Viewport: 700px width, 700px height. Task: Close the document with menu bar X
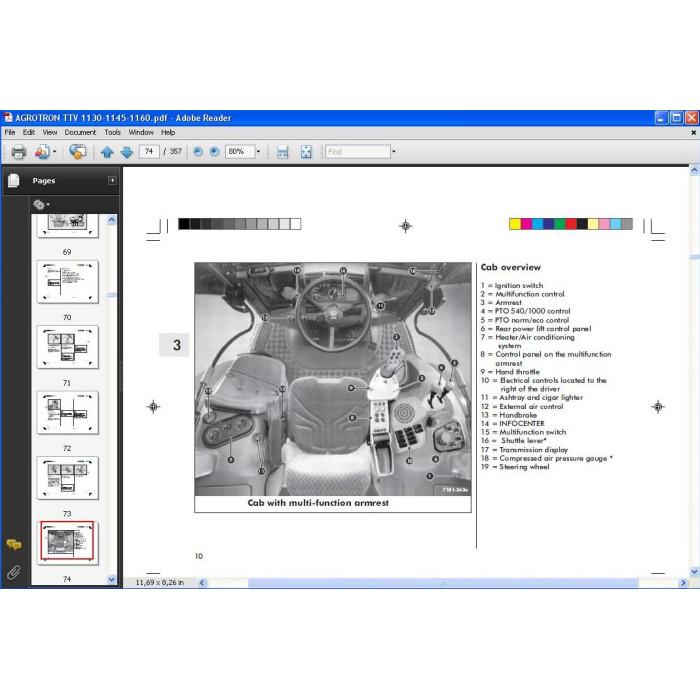[x=693, y=133]
